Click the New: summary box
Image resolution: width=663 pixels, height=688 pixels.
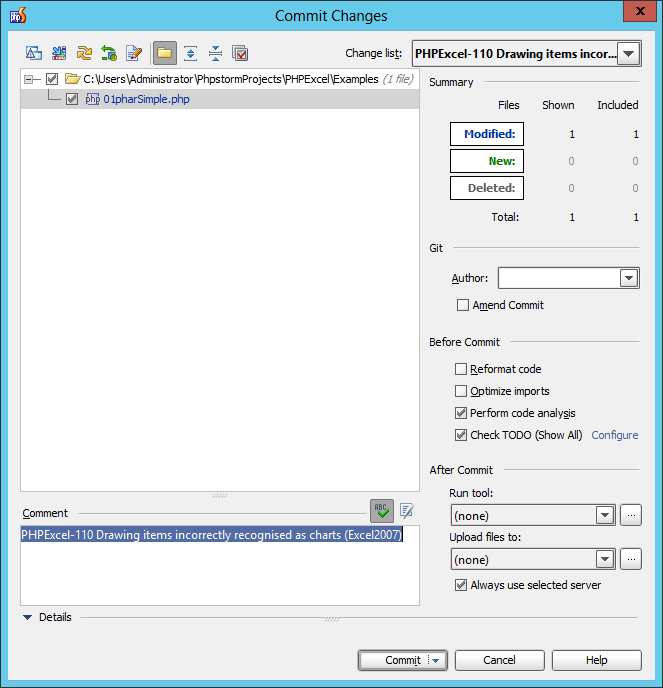[487, 161]
